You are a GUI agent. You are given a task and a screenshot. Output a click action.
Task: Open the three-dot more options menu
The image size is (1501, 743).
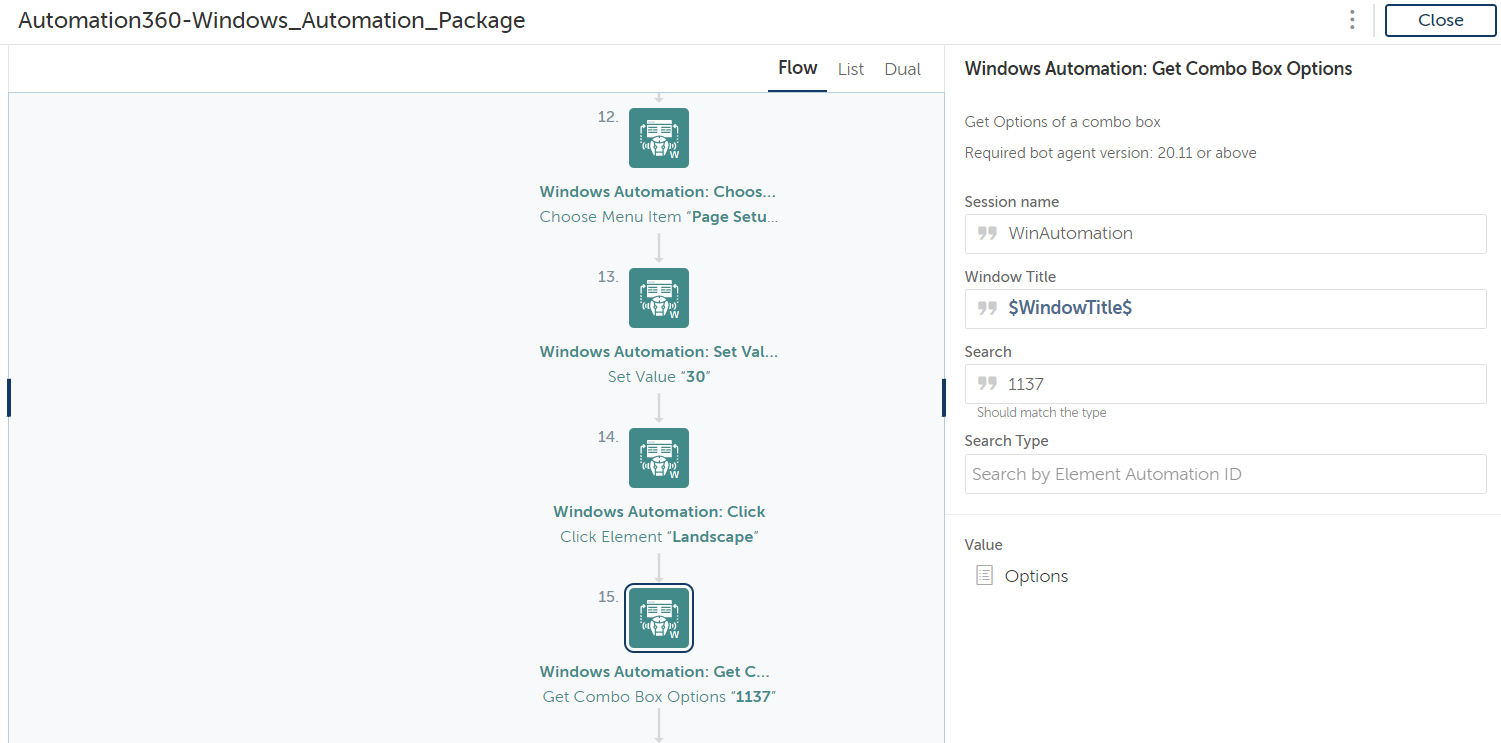(x=1352, y=20)
